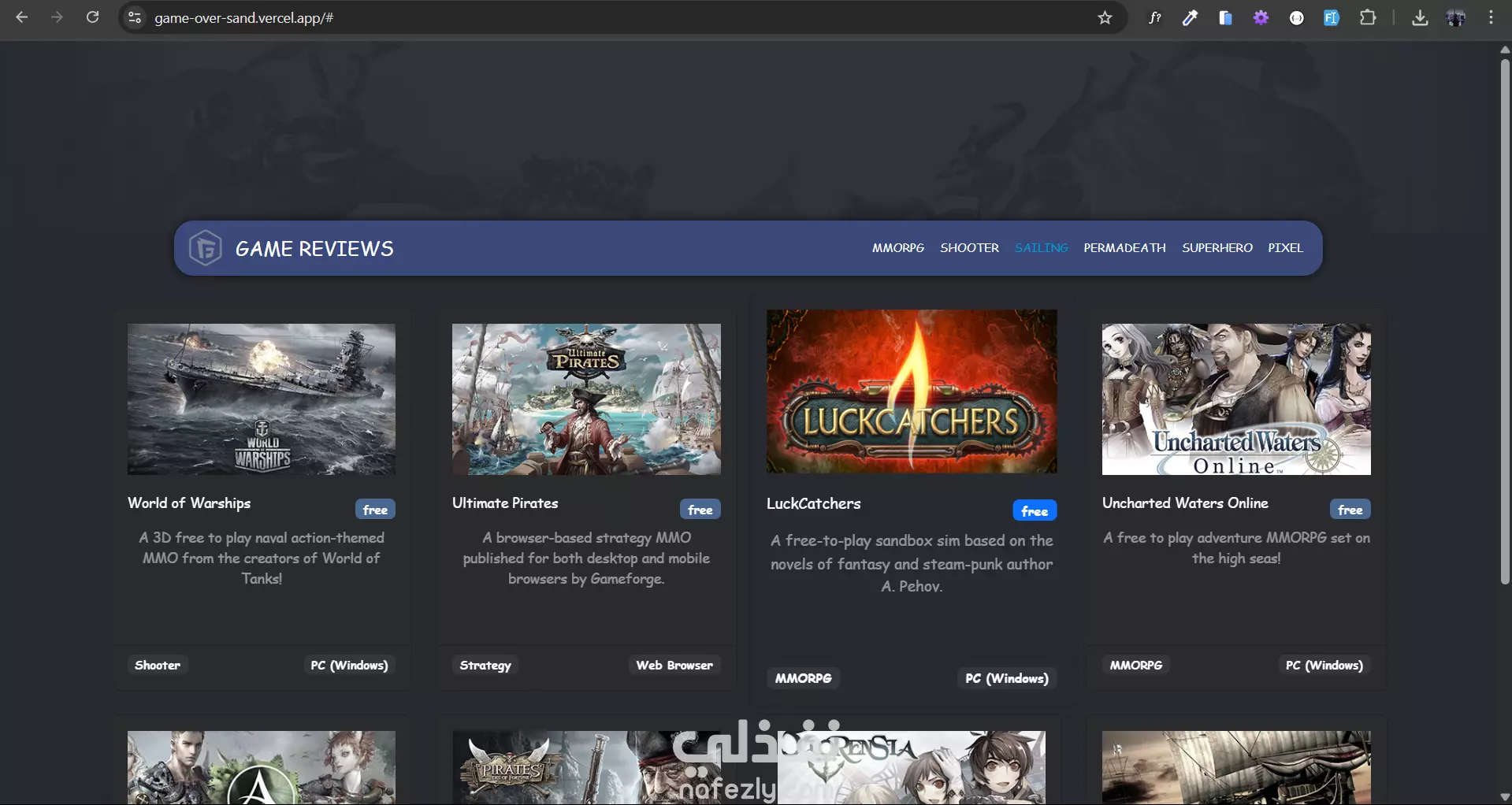This screenshot has height=805, width=1512.
Task: Click the Uncharted Waters Online title
Action: tap(1185, 503)
